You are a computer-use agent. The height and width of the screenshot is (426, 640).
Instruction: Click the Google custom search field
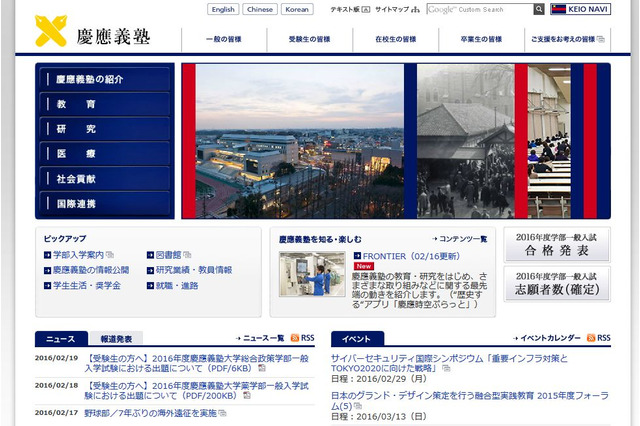480,9
